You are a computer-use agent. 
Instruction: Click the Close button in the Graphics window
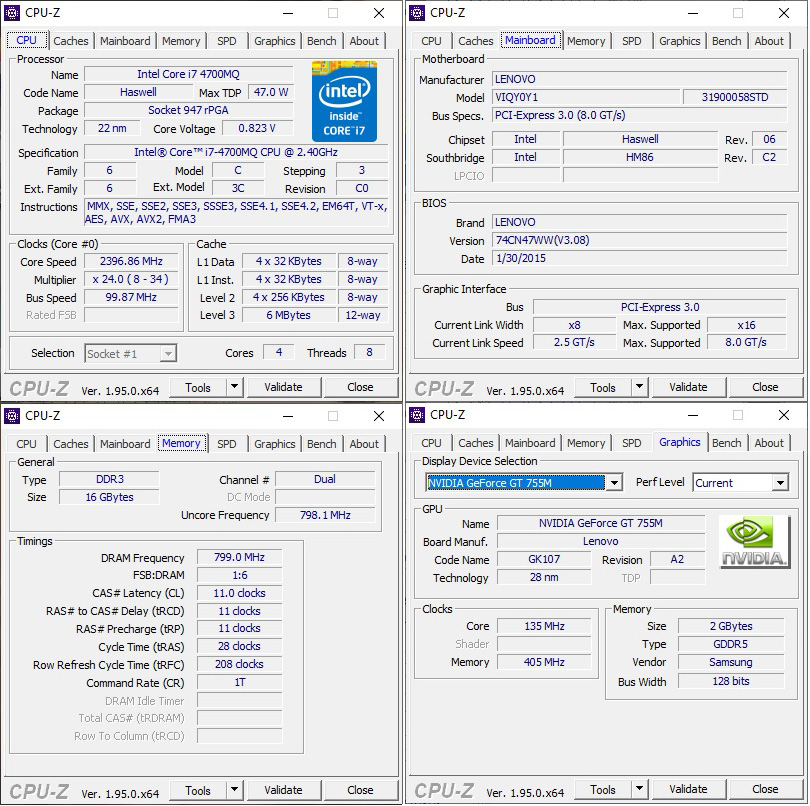click(x=765, y=789)
